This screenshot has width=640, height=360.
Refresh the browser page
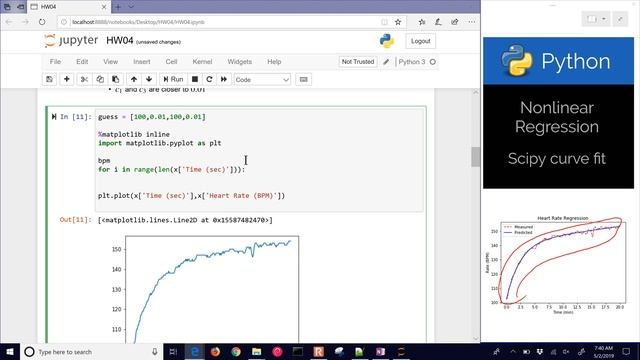42,22
